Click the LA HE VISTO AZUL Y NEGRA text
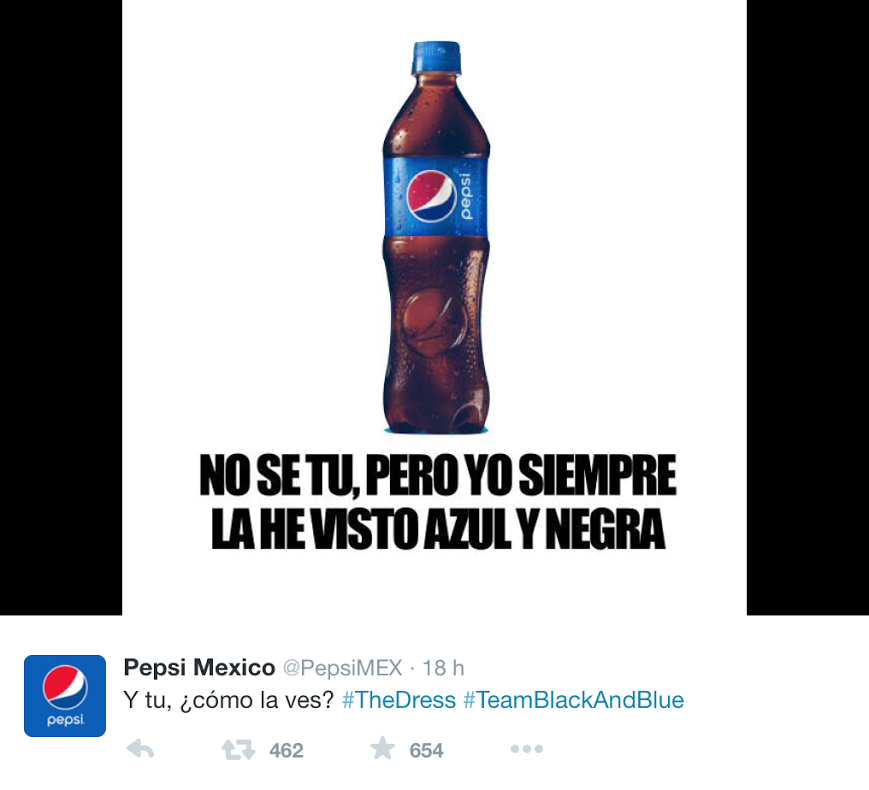This screenshot has height=790, width=869. point(438,528)
